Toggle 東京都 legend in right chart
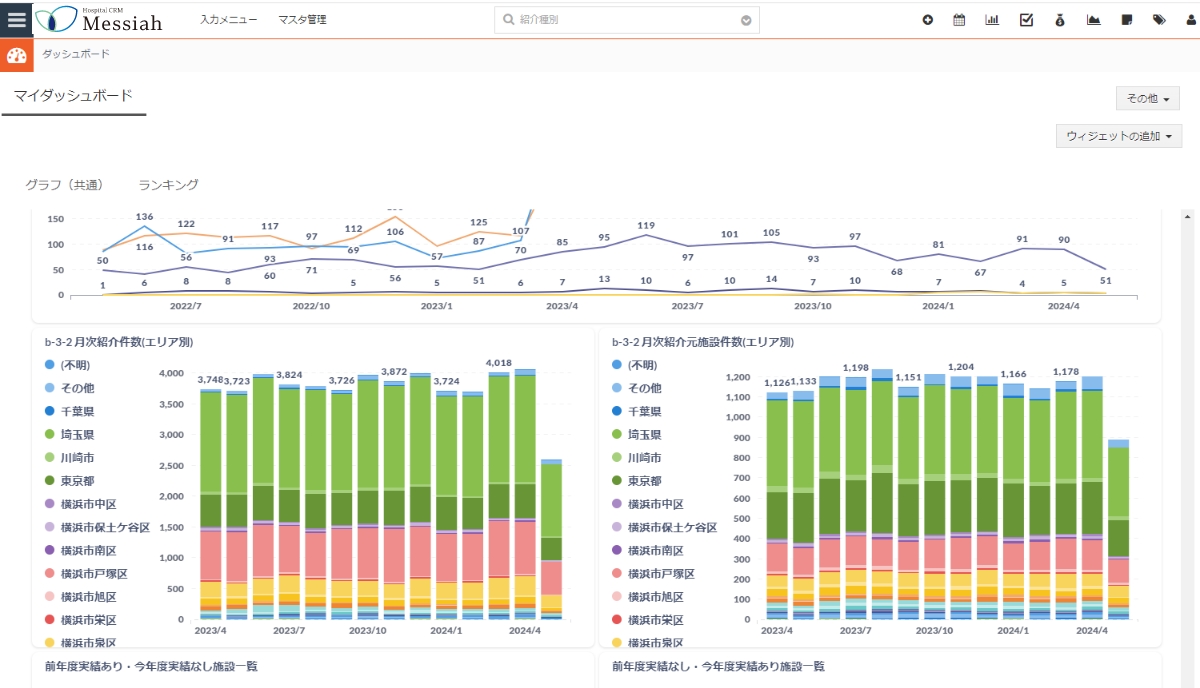Viewport: 1200px width, 688px height. pyautogui.click(x=644, y=481)
